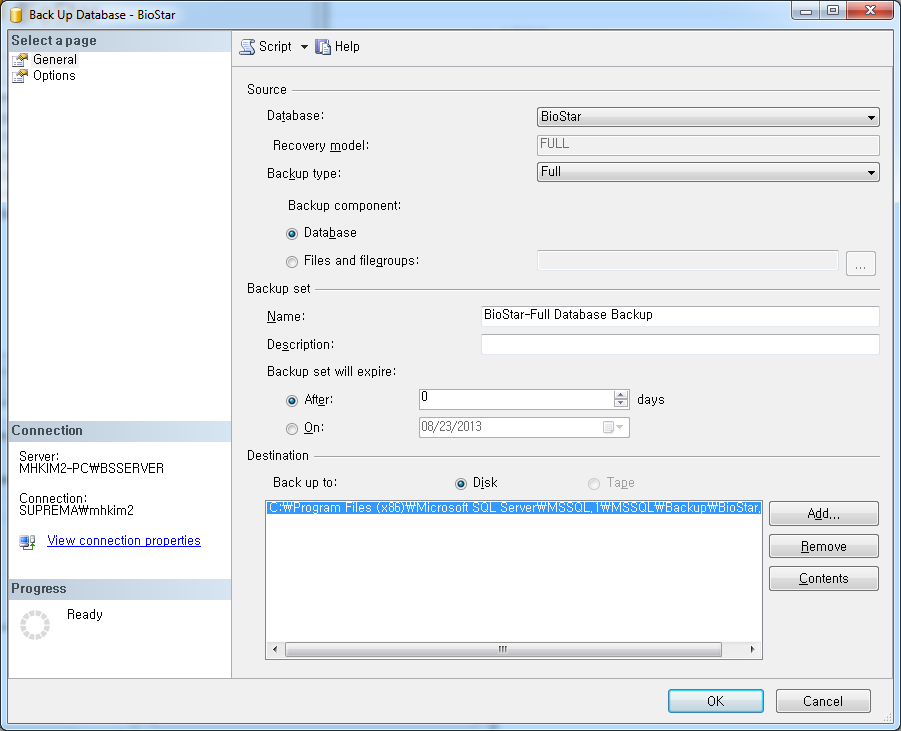Click the destination list horizontal scrollbar

point(503,650)
